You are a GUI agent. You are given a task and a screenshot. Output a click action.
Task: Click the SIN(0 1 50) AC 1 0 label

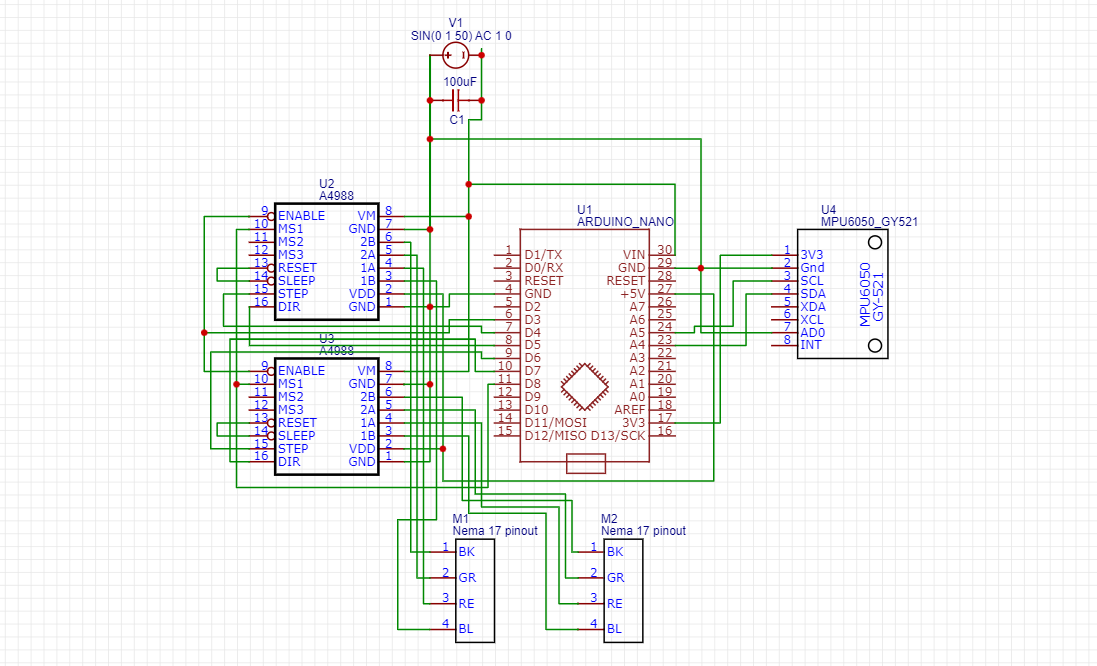[x=461, y=35]
